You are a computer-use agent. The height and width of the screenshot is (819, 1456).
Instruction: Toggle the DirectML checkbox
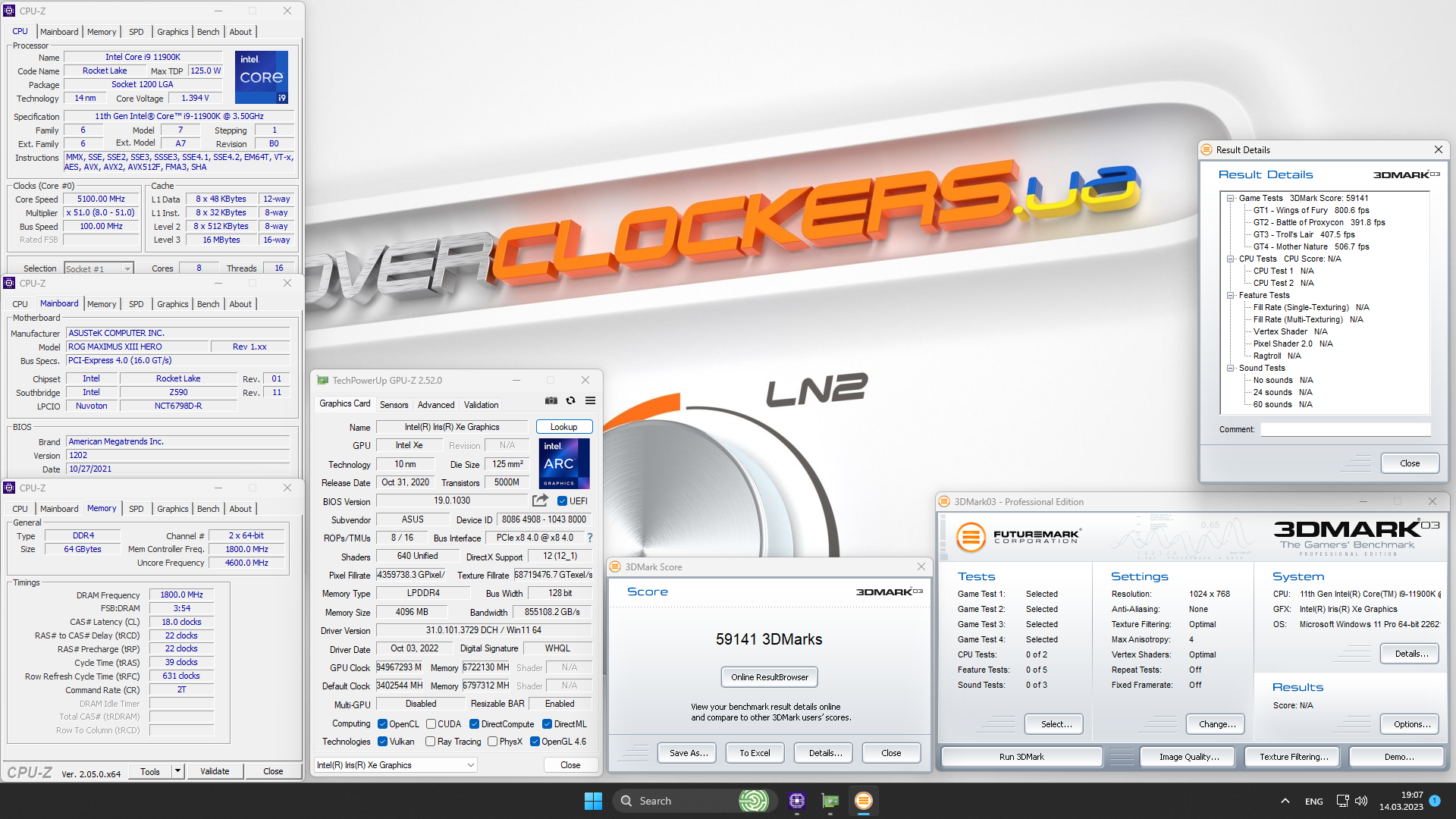coord(547,724)
